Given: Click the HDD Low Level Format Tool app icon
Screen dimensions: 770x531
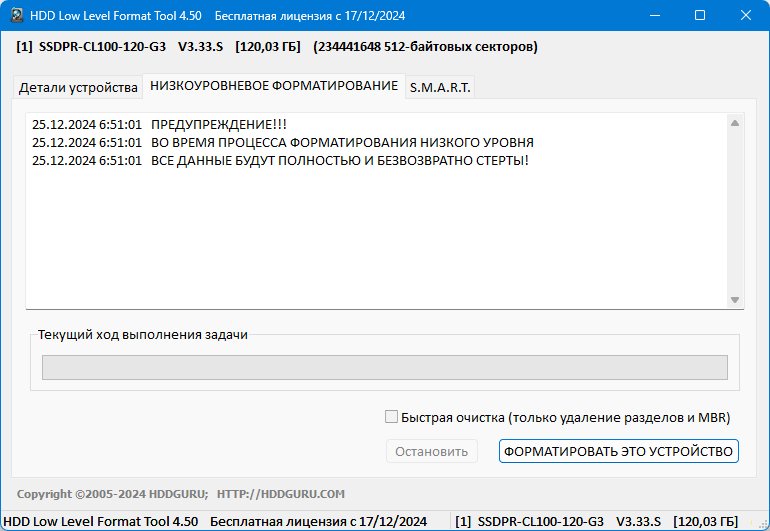Looking at the screenshot, I should click(17, 15).
